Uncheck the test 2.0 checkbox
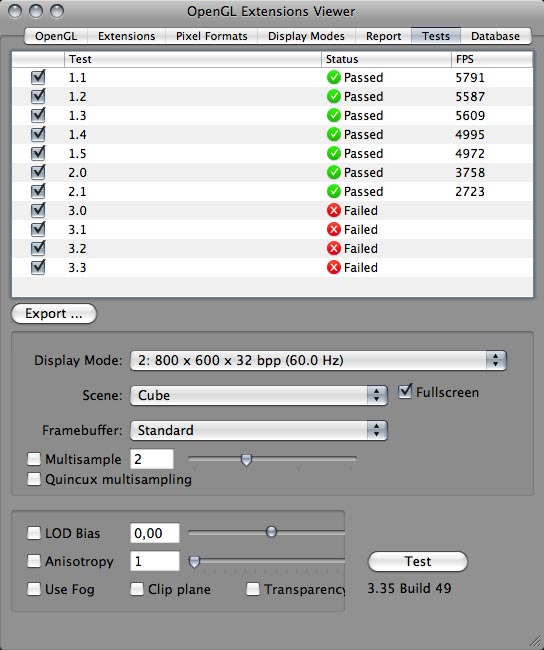This screenshot has width=544, height=650. [38, 172]
